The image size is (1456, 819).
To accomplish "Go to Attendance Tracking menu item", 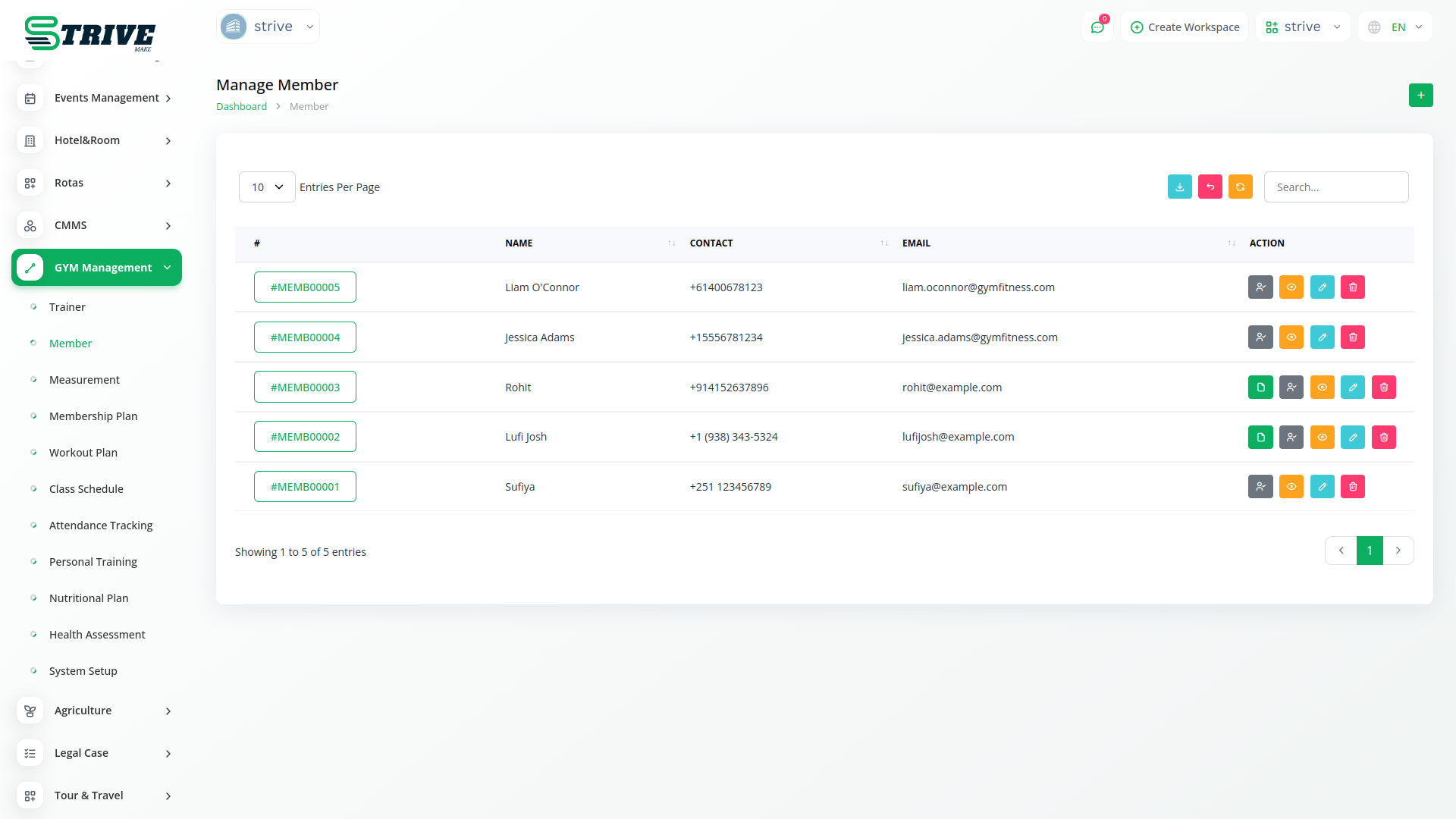I will pos(101,526).
